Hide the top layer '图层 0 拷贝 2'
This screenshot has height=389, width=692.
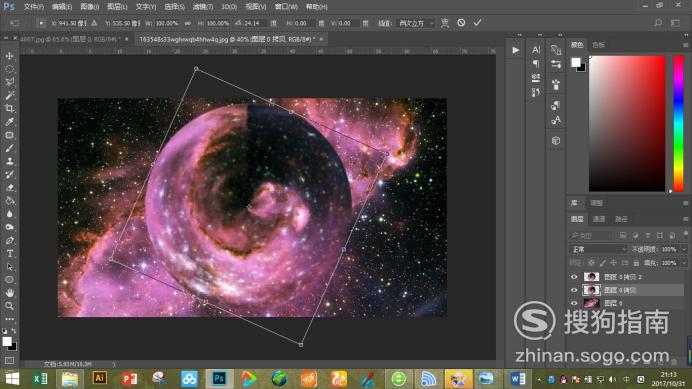tap(574, 277)
